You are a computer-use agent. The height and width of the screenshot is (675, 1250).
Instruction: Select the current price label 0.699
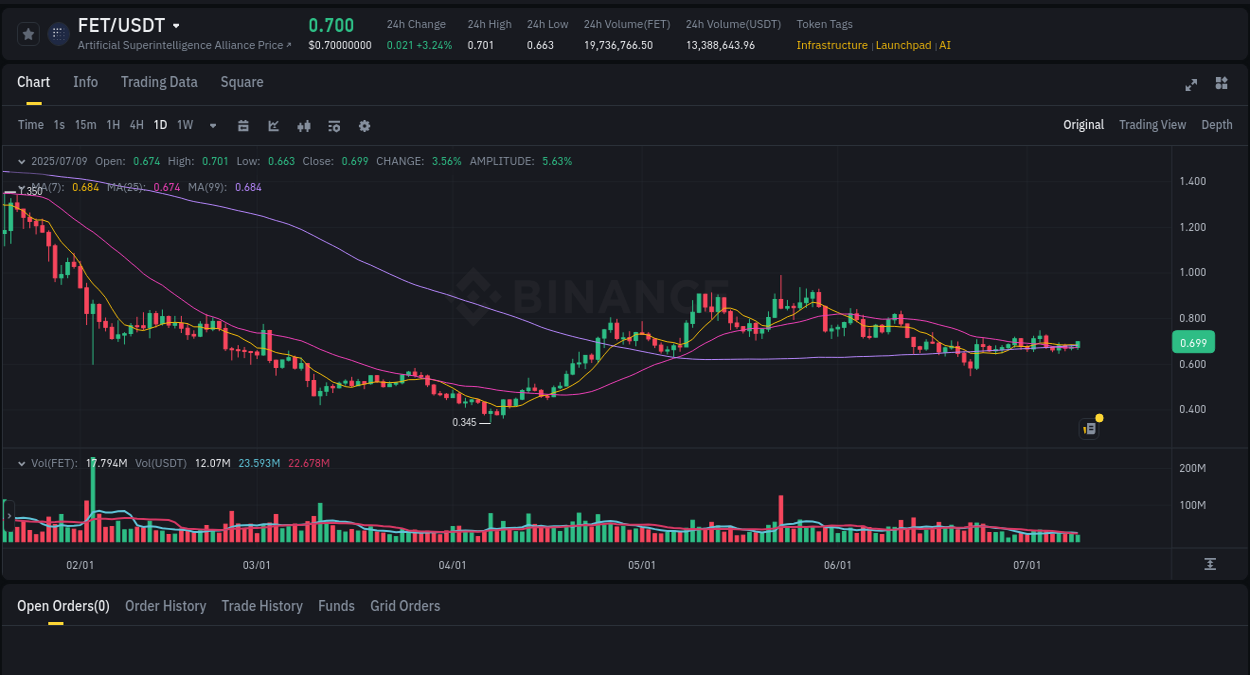(x=1192, y=342)
